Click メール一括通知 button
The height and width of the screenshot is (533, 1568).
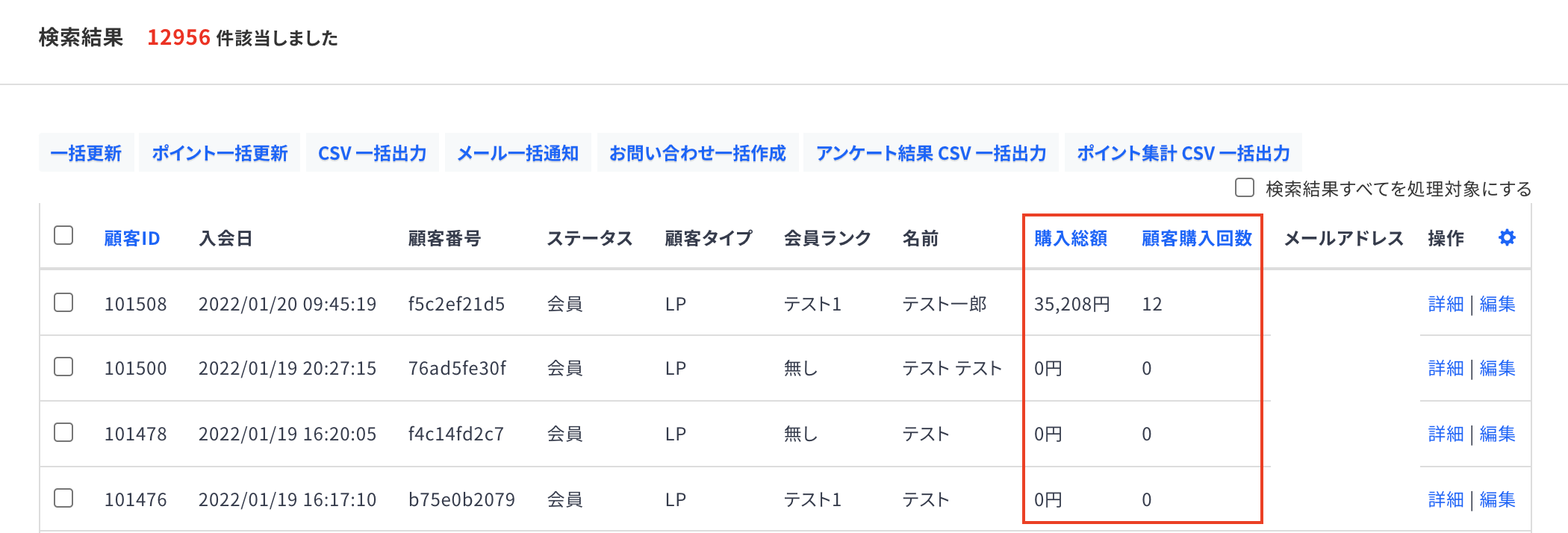pos(517,153)
